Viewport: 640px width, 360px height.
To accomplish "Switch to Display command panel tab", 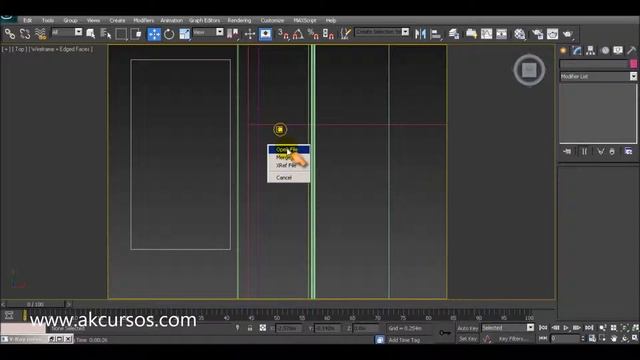I will tap(618, 50).
